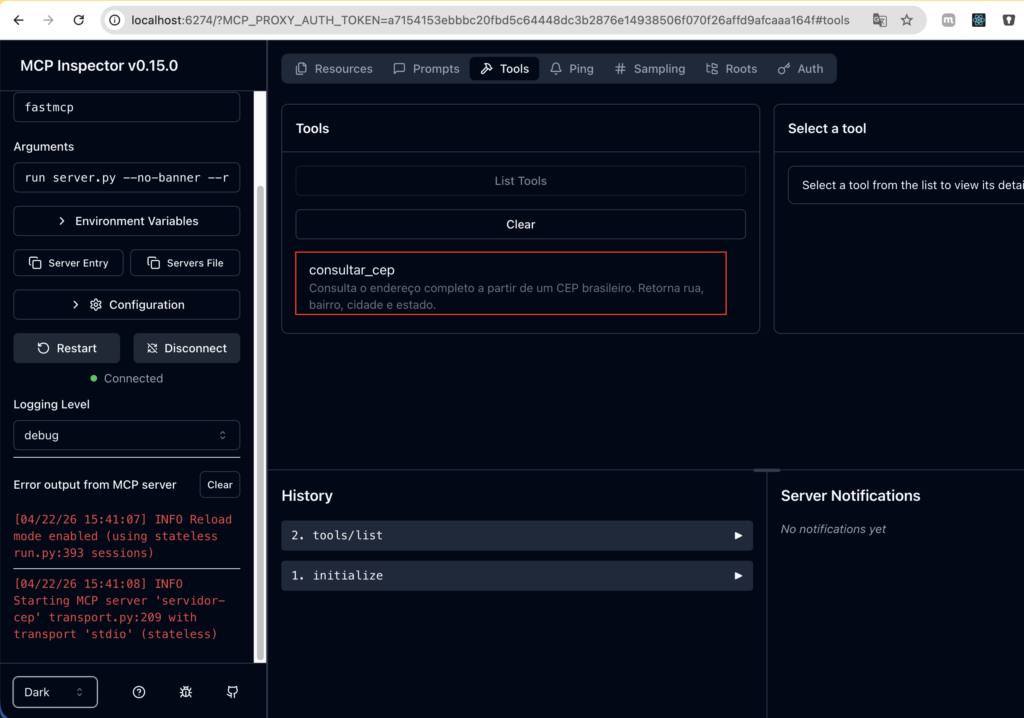Open the Dark theme selector
The image size is (1024, 718).
(x=55, y=692)
